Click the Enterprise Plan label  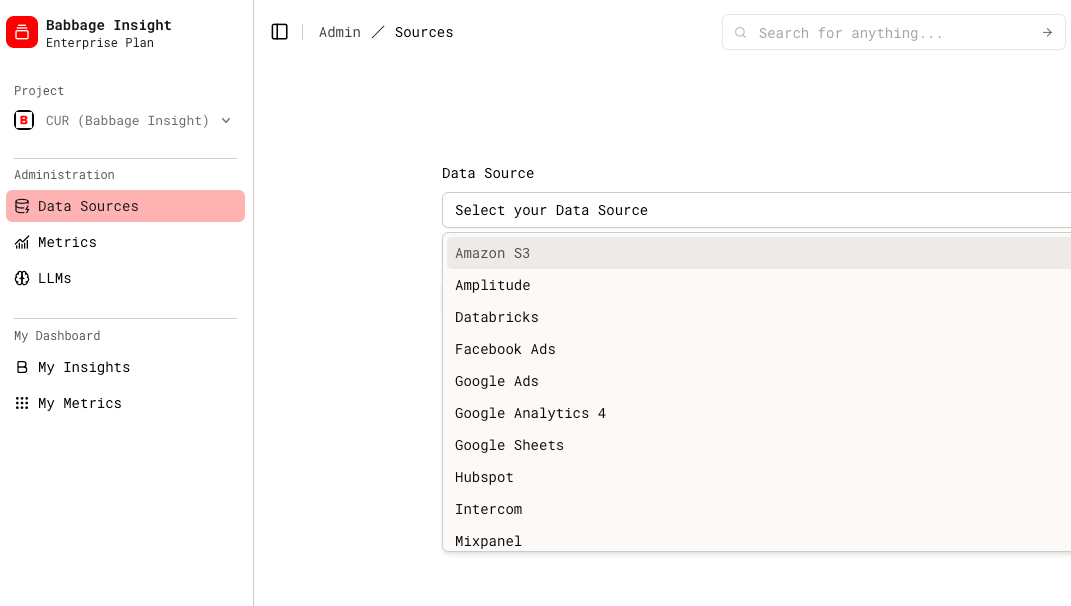[x=100, y=43]
